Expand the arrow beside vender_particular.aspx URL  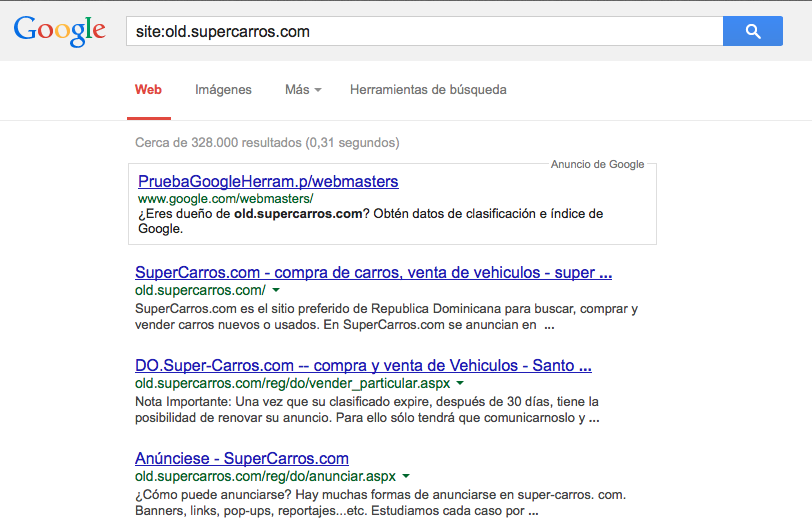point(460,383)
